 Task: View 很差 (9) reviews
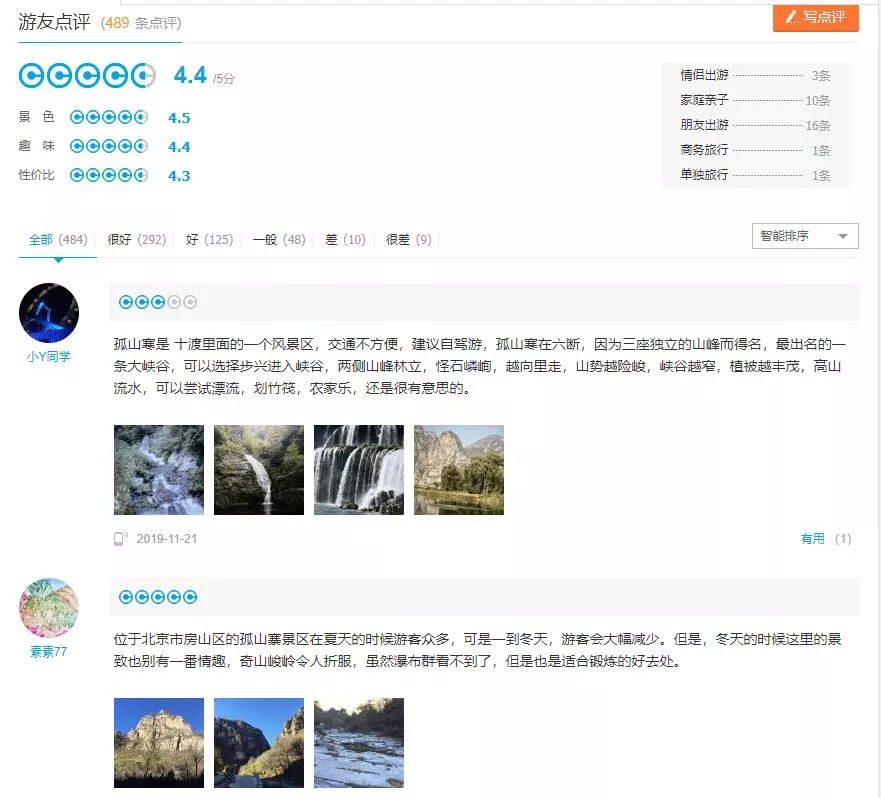[x=409, y=240]
